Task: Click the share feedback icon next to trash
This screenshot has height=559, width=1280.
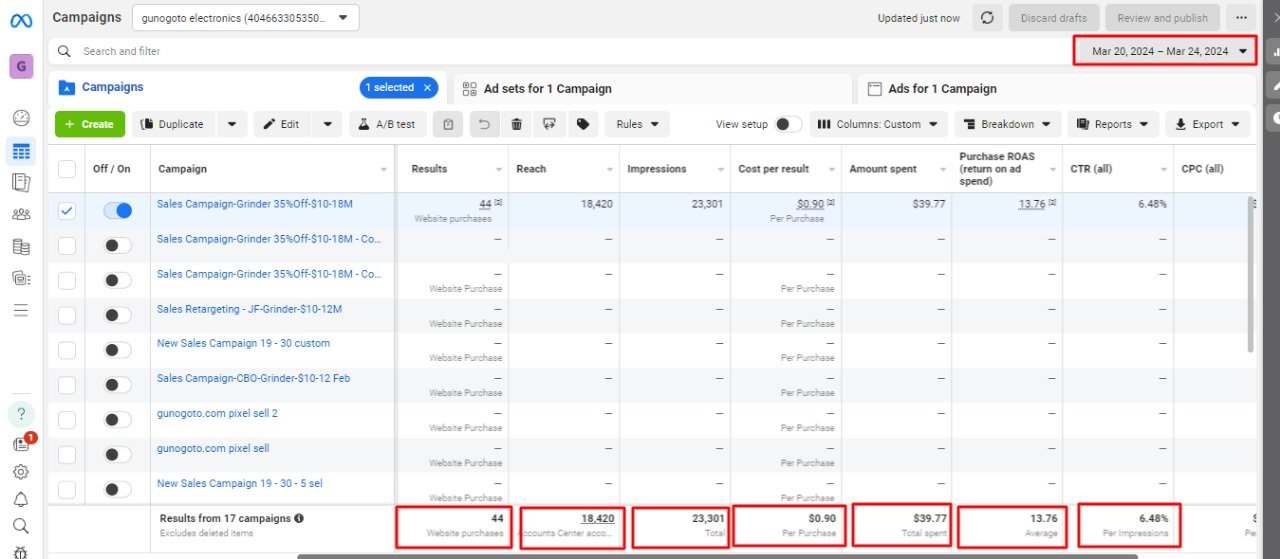Action: pyautogui.click(x=549, y=124)
